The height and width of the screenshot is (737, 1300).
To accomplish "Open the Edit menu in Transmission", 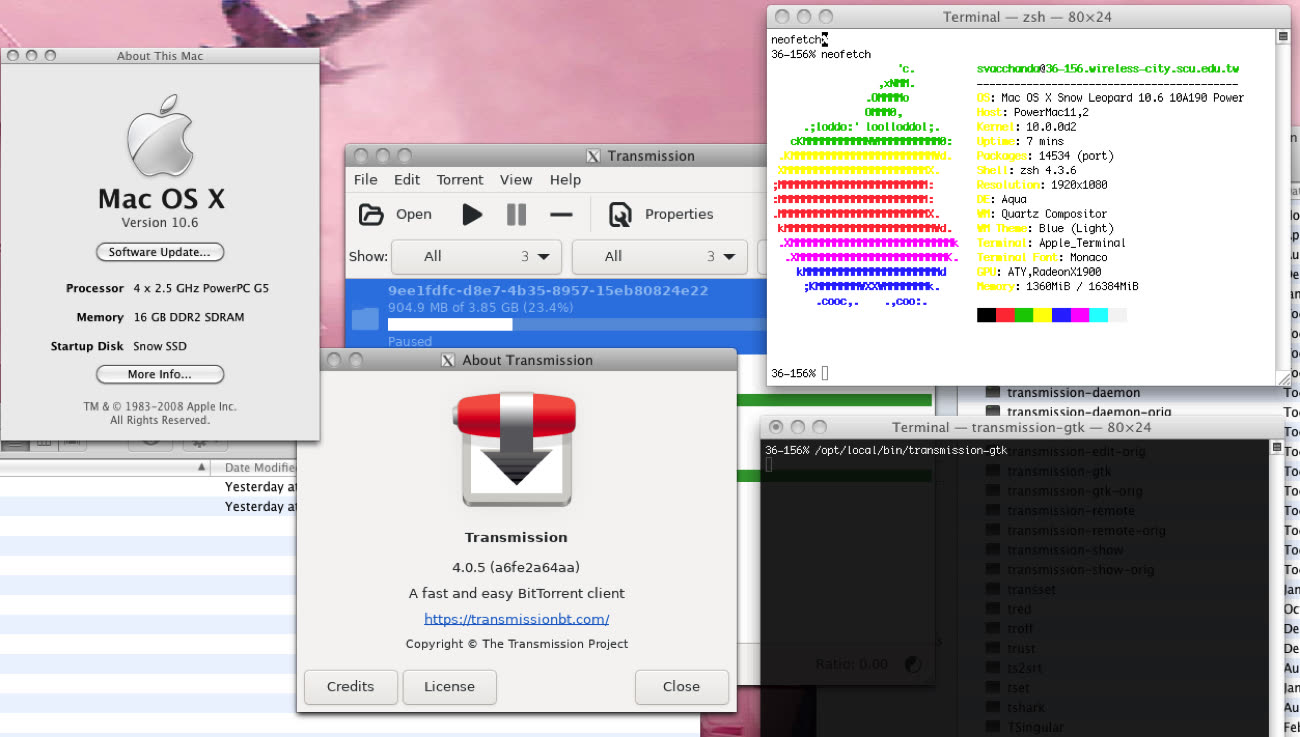I will [x=407, y=180].
